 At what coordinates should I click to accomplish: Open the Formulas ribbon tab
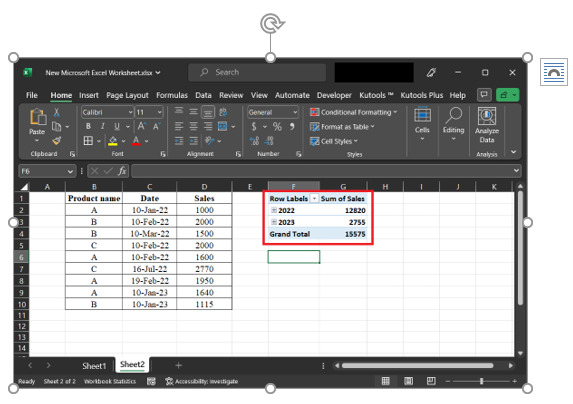(x=172, y=95)
